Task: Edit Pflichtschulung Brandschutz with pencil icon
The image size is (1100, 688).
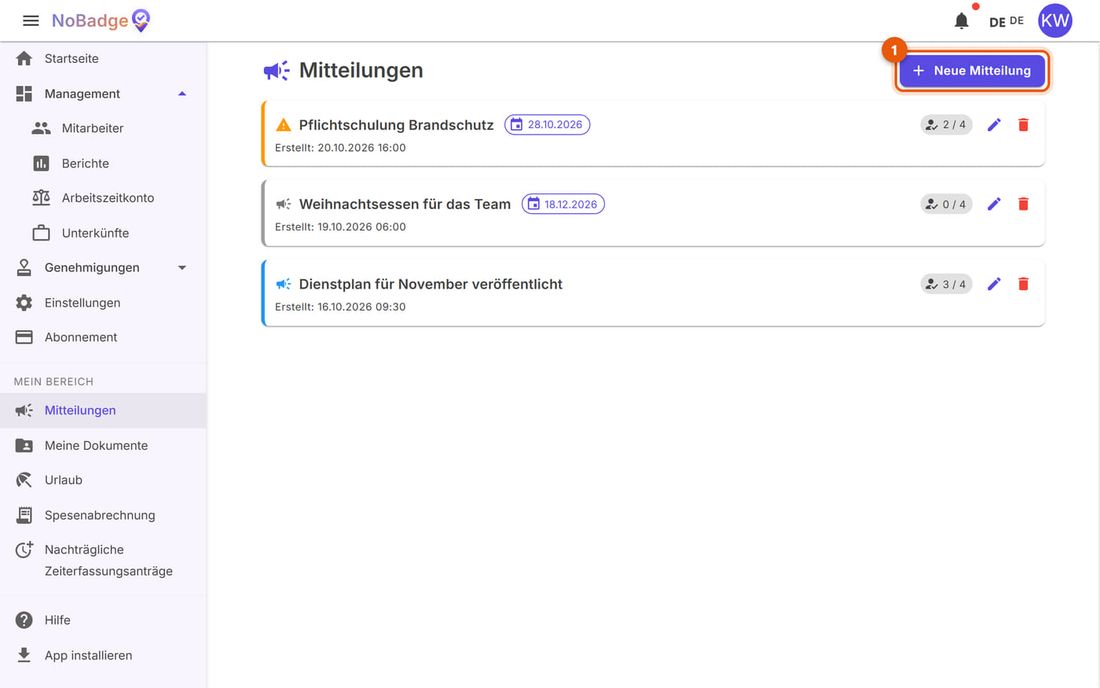Action: coord(993,125)
